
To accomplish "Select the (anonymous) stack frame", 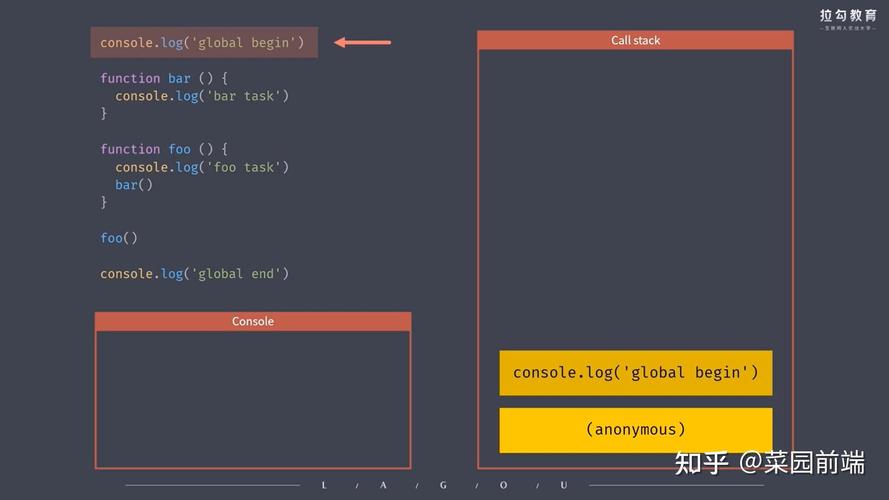I will coord(636,430).
